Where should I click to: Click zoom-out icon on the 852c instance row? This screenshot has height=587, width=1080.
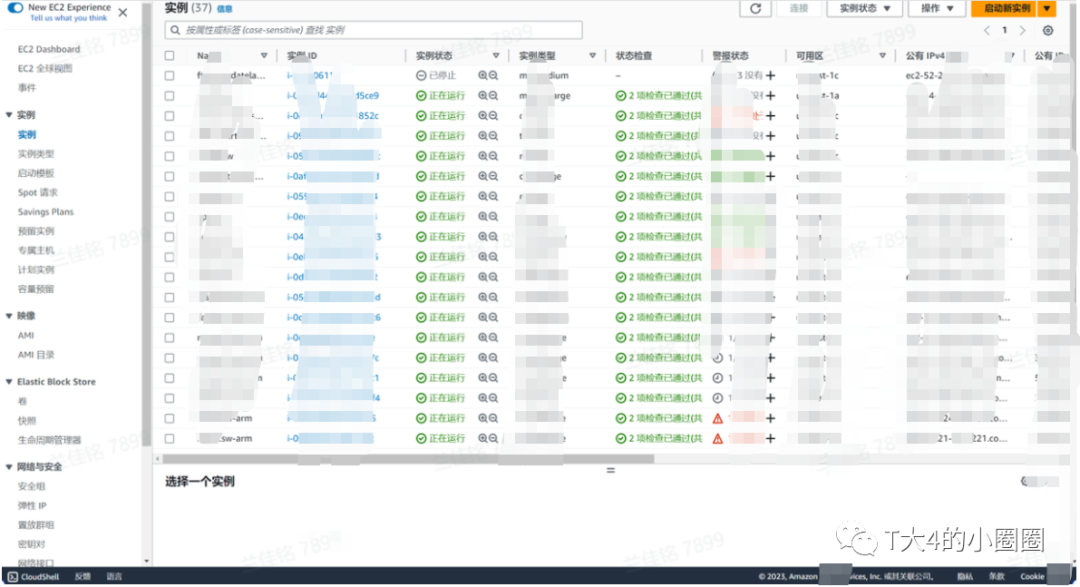(493, 116)
